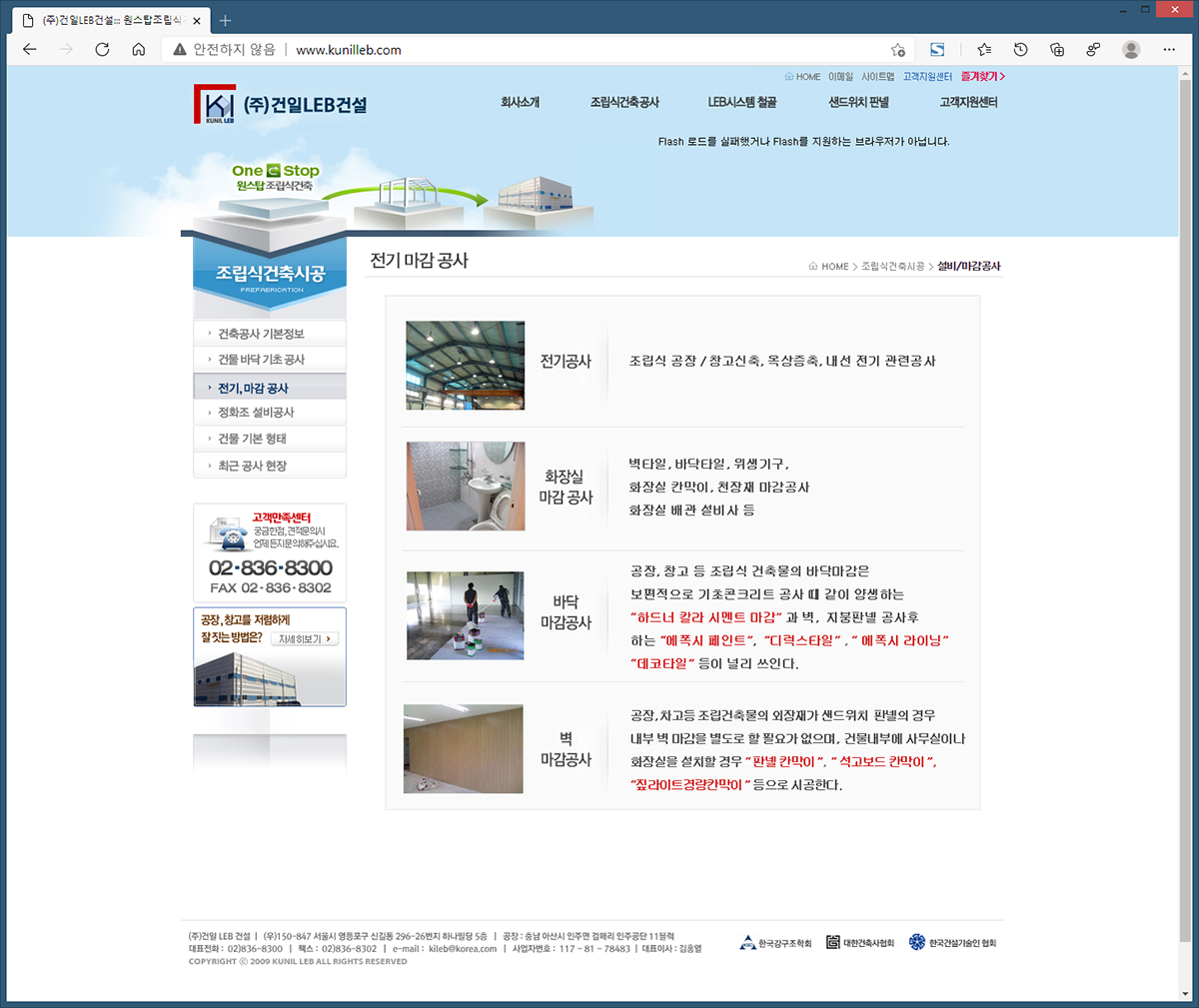Viewport: 1199px width, 1008px height.
Task: Open 최근 공사 현장 sidebar item
Action: [x=252, y=466]
